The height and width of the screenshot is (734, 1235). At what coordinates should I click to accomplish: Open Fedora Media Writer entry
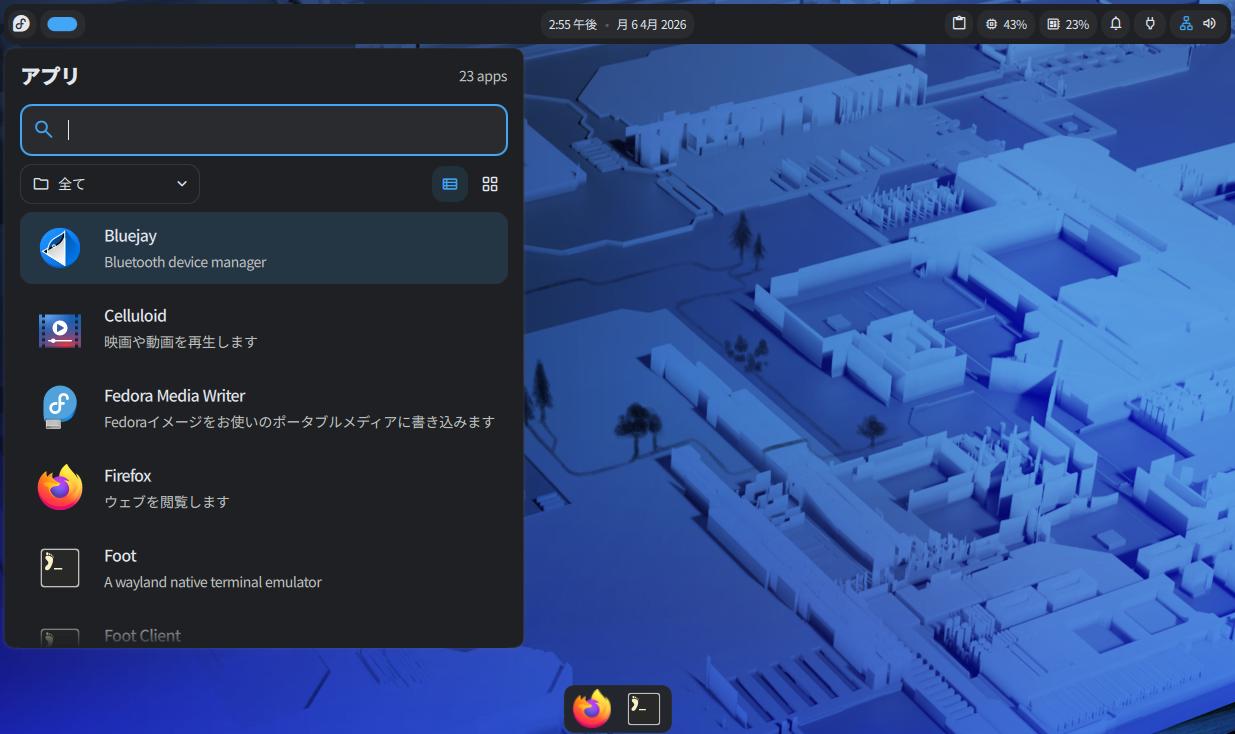tap(264, 408)
